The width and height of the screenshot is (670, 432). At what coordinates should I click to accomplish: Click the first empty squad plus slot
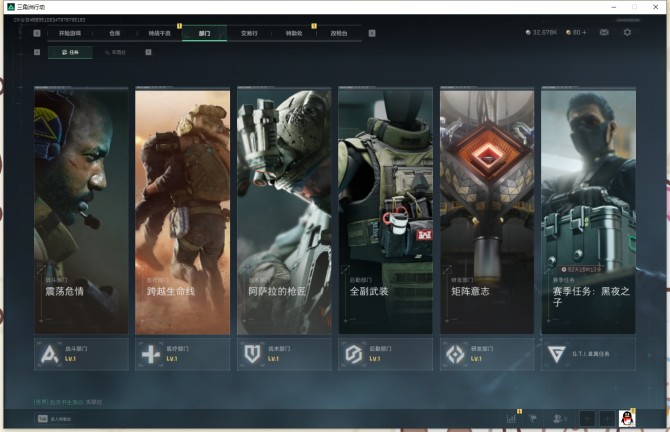587,419
